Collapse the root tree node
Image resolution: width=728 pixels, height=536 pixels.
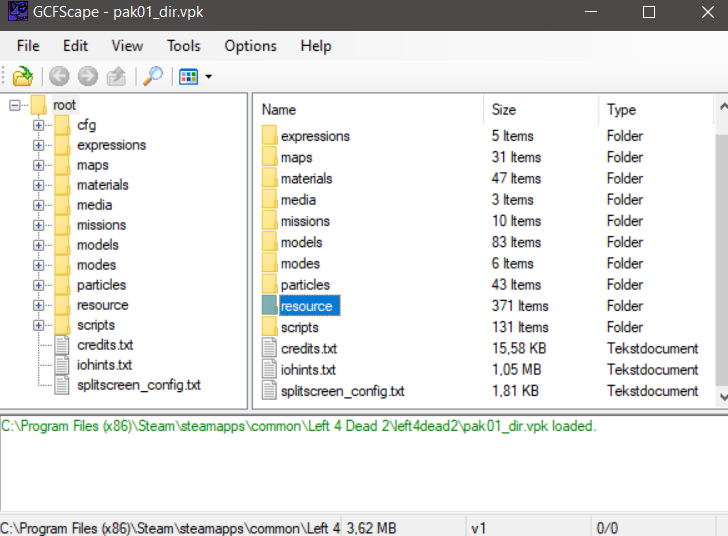[15, 105]
